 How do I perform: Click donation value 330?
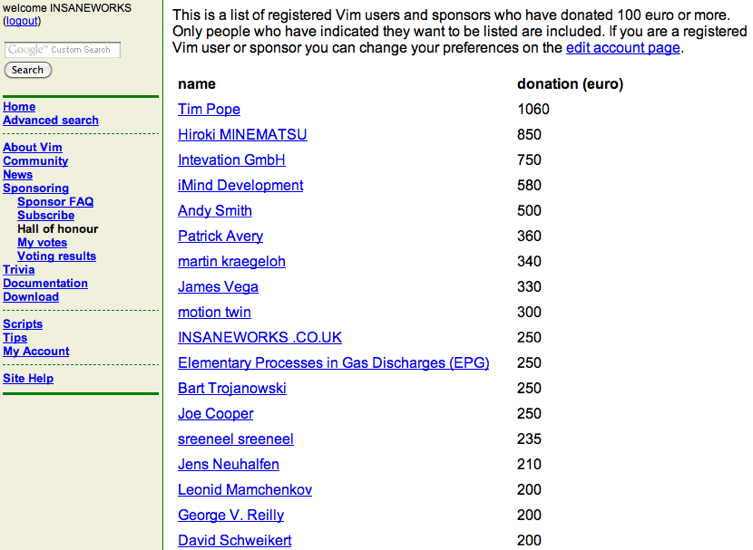pyautogui.click(x=529, y=287)
